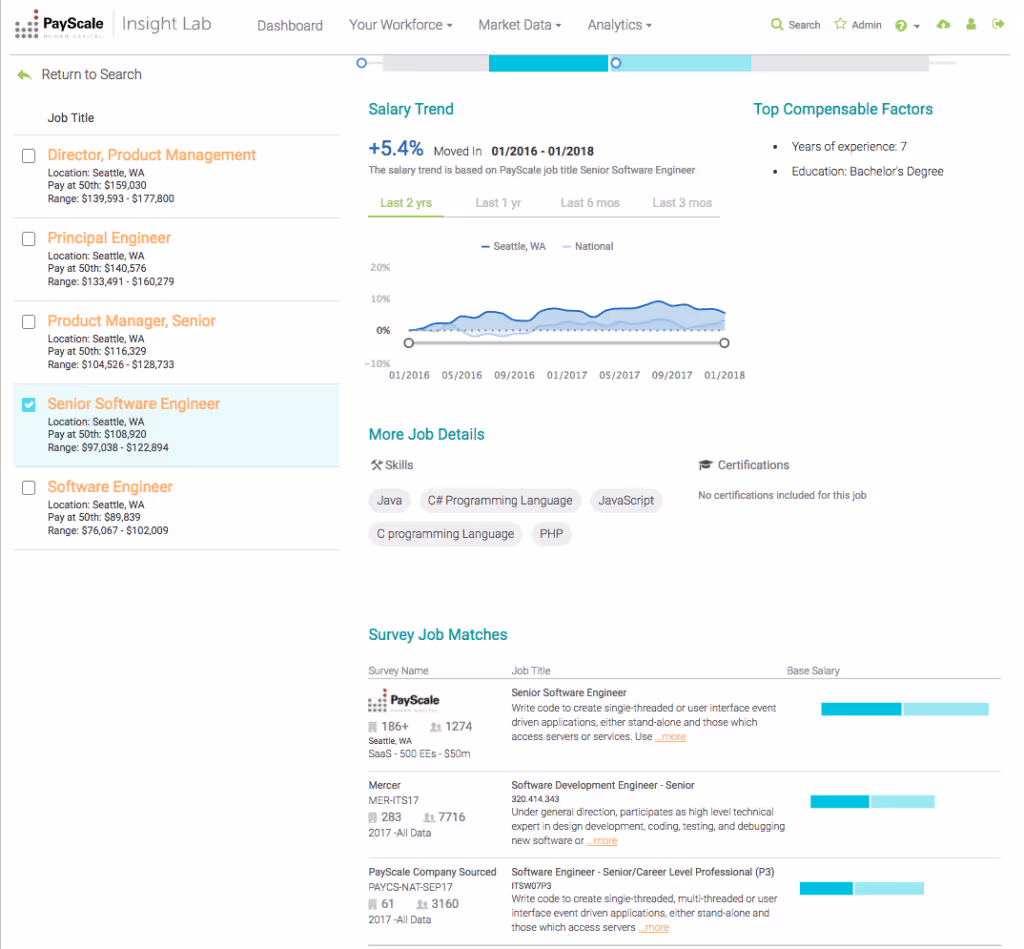Screen dimensions: 1024x949
Task: Open the help question mark icon
Action: click(x=901, y=25)
